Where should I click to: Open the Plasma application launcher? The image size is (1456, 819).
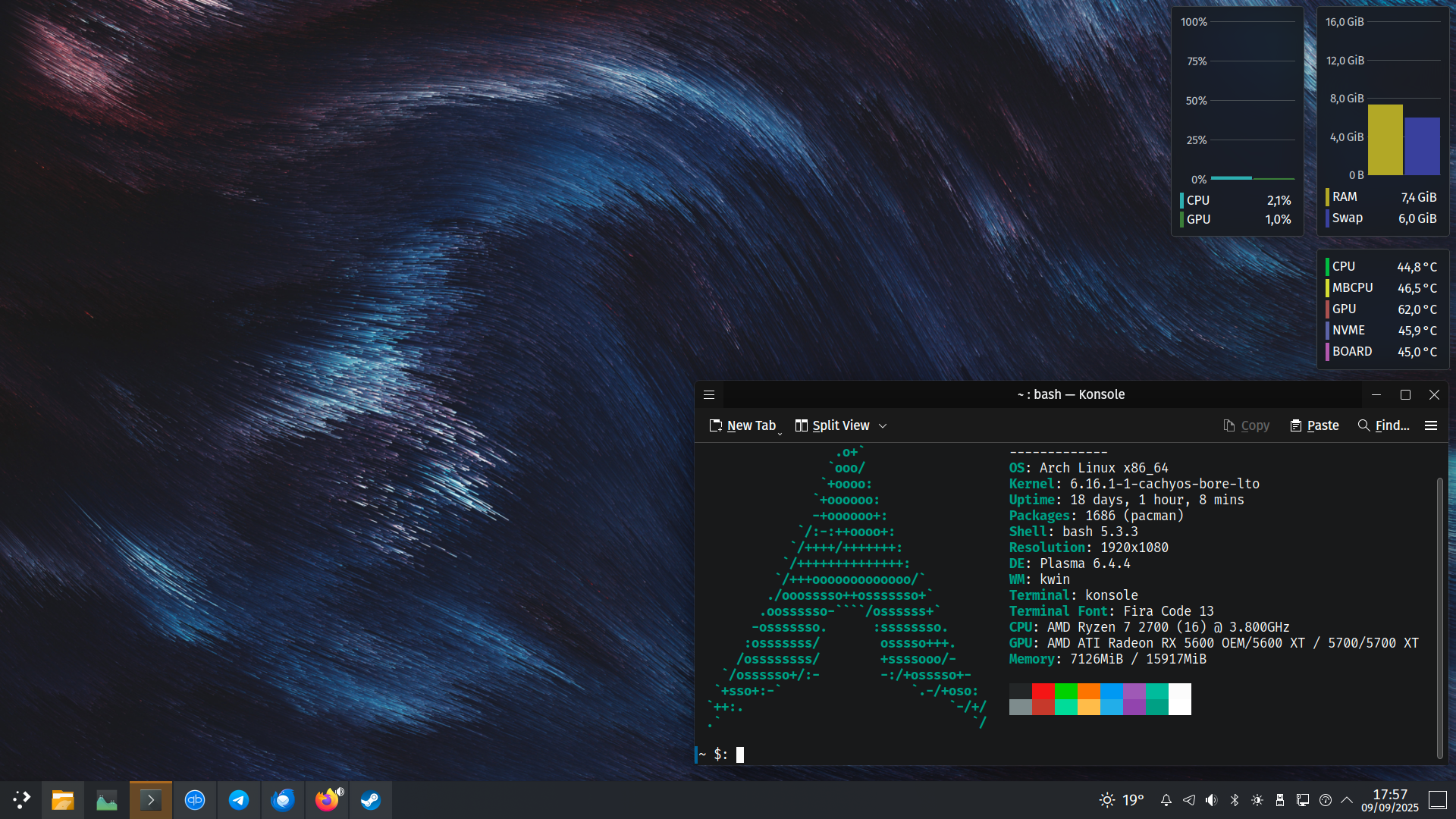click(x=21, y=800)
